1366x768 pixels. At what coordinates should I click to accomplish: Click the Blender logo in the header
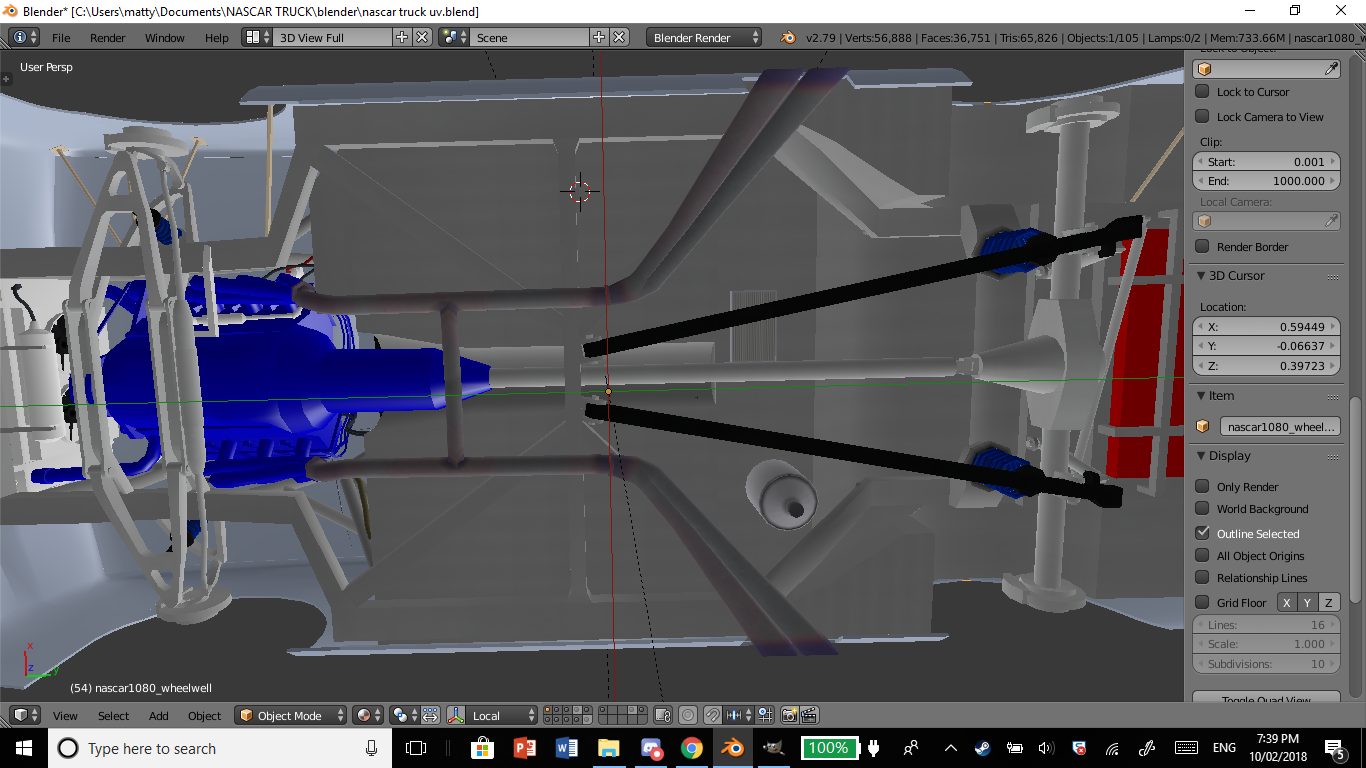(788, 37)
